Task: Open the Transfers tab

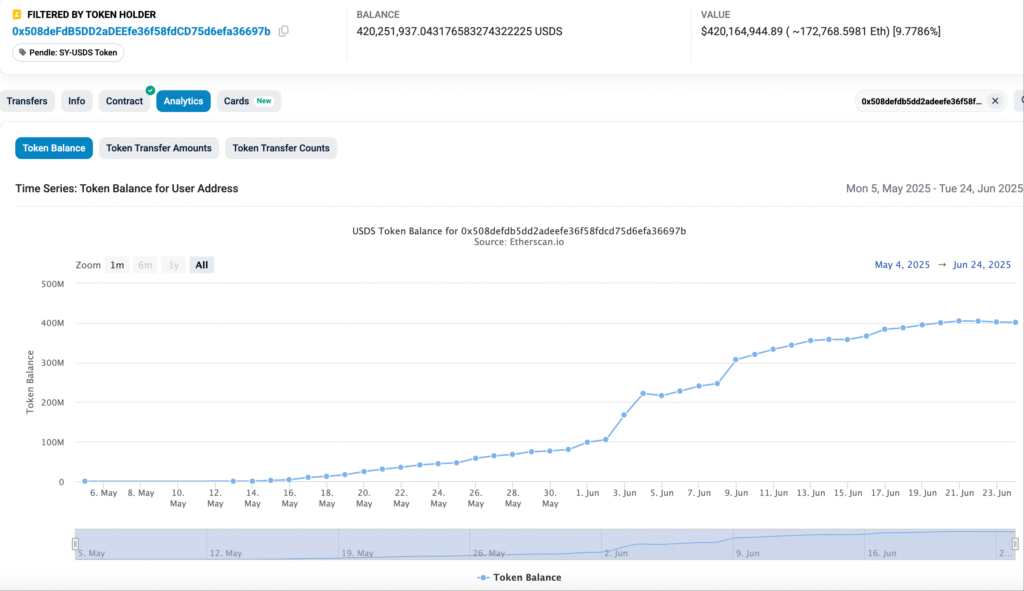Action: [x=27, y=101]
